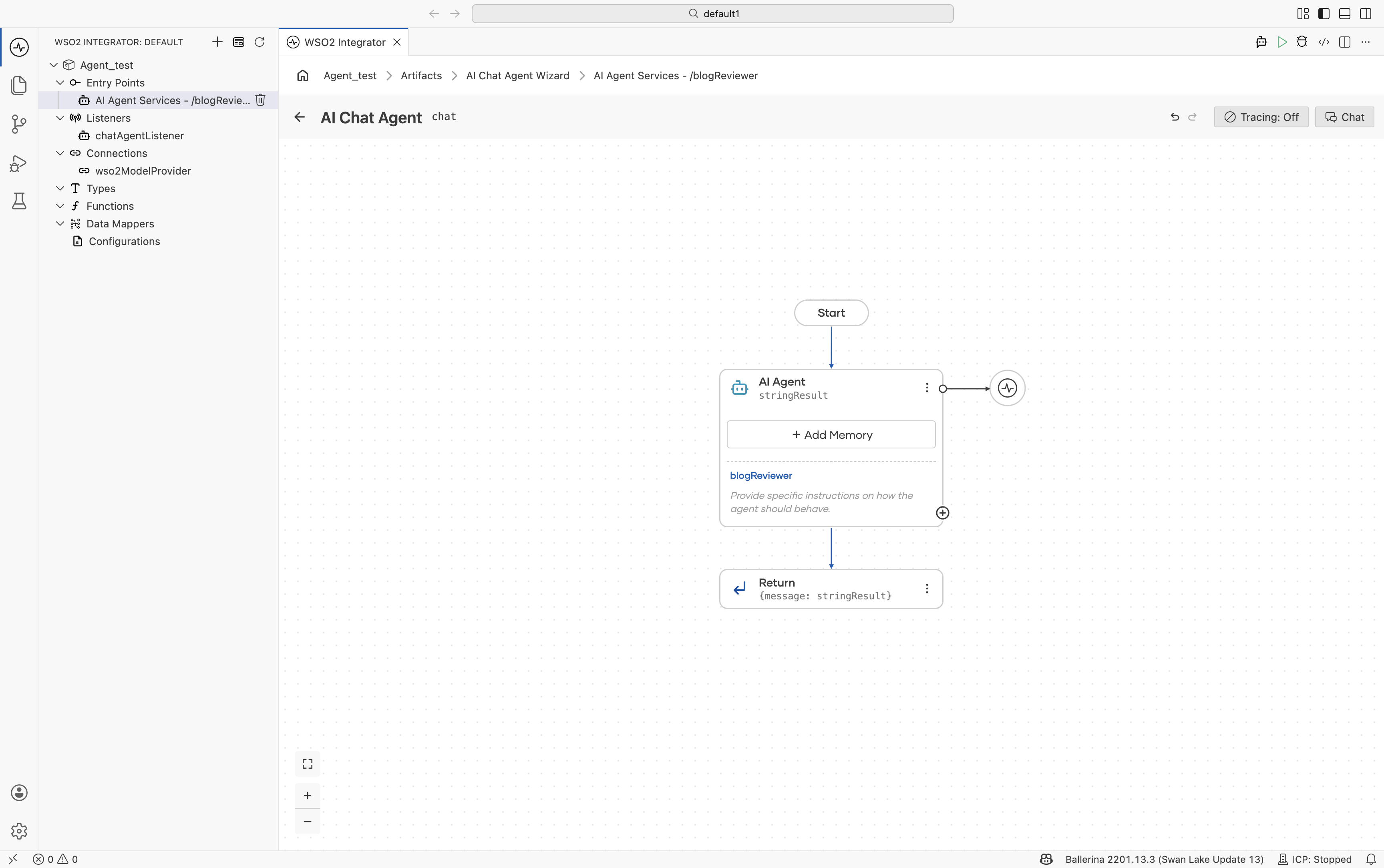This screenshot has width=1384, height=868.
Task: Select wso2ModelProvider connection
Action: point(143,171)
